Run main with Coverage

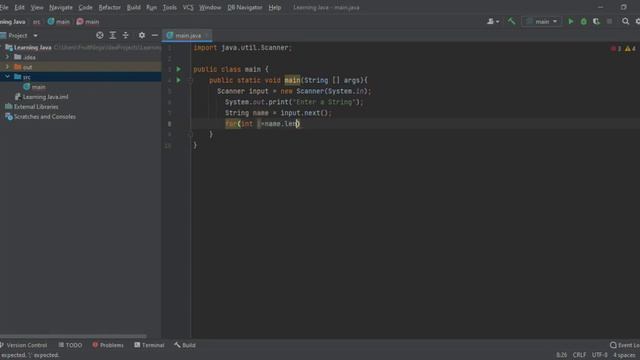coord(596,21)
